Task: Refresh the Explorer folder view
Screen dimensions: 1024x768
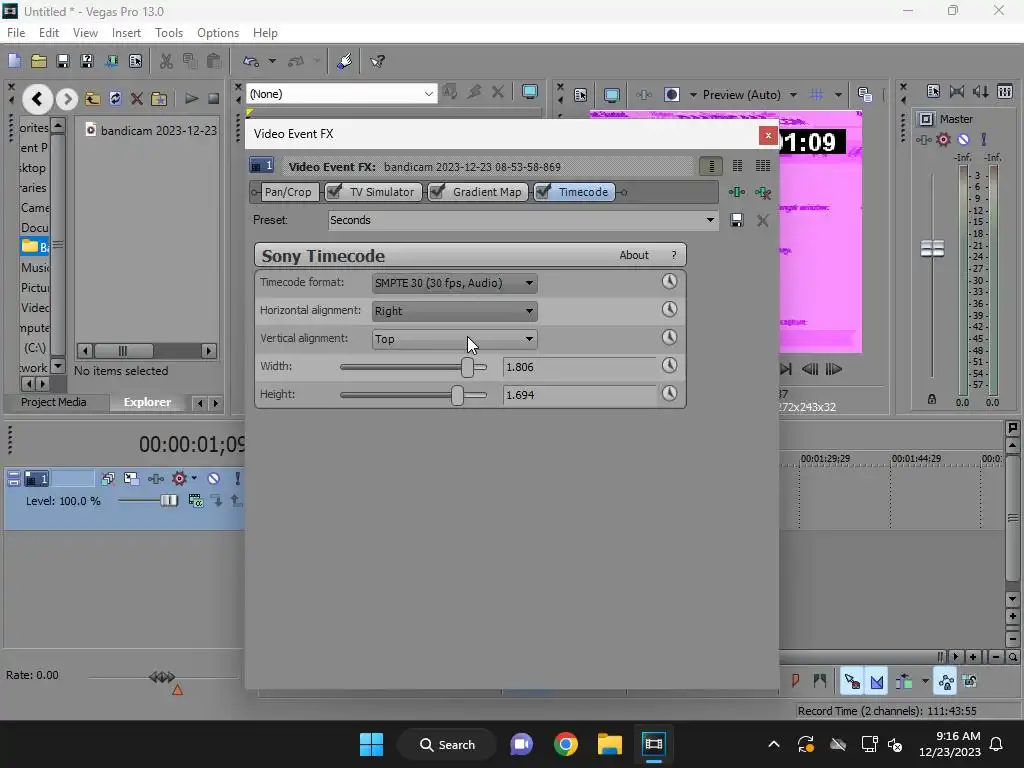Action: pos(115,99)
